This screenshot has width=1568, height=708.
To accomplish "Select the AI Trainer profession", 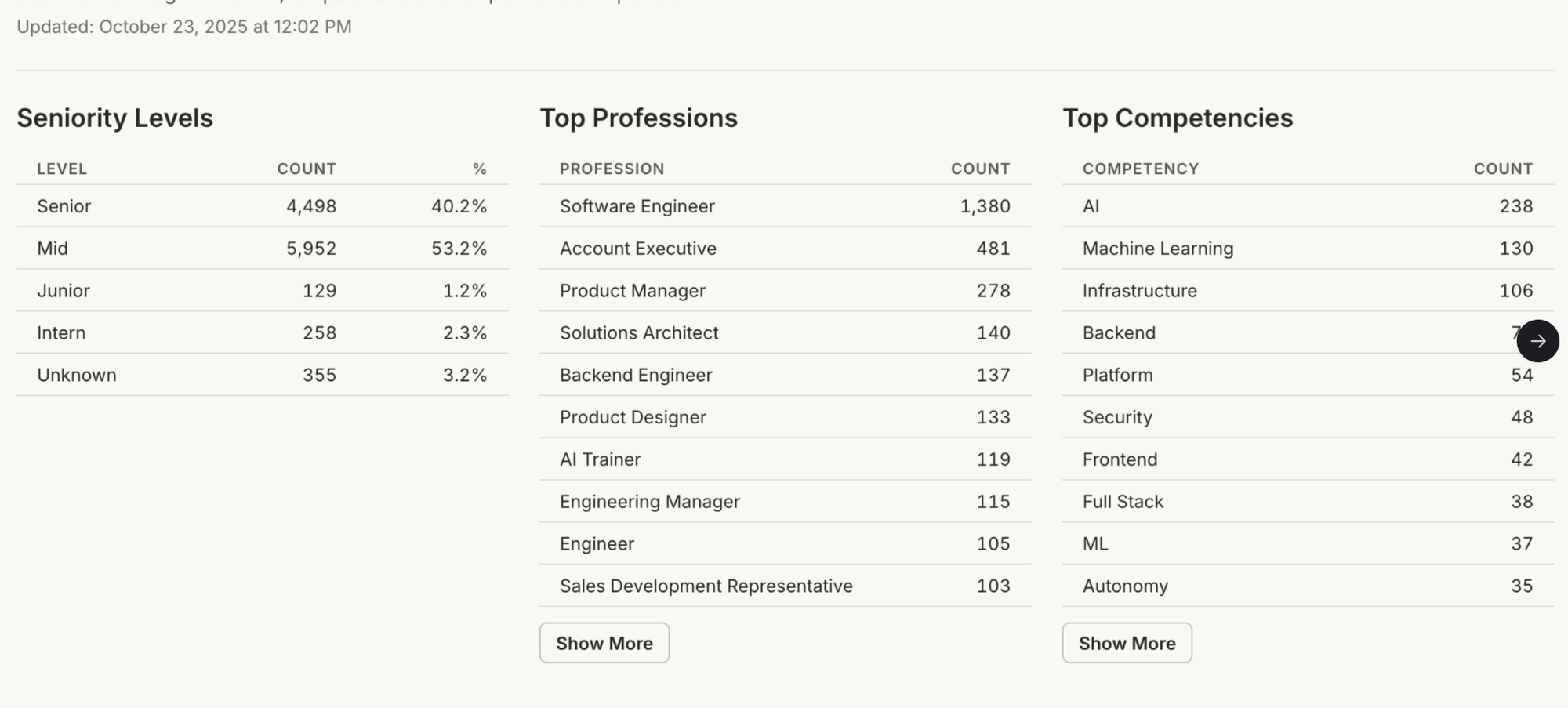I will pyautogui.click(x=785, y=459).
